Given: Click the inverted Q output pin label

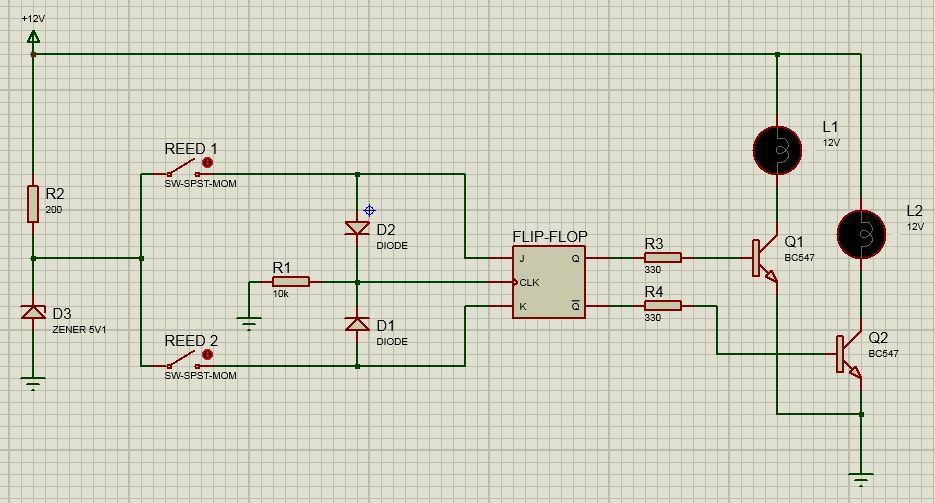Looking at the screenshot, I should click(x=575, y=306).
